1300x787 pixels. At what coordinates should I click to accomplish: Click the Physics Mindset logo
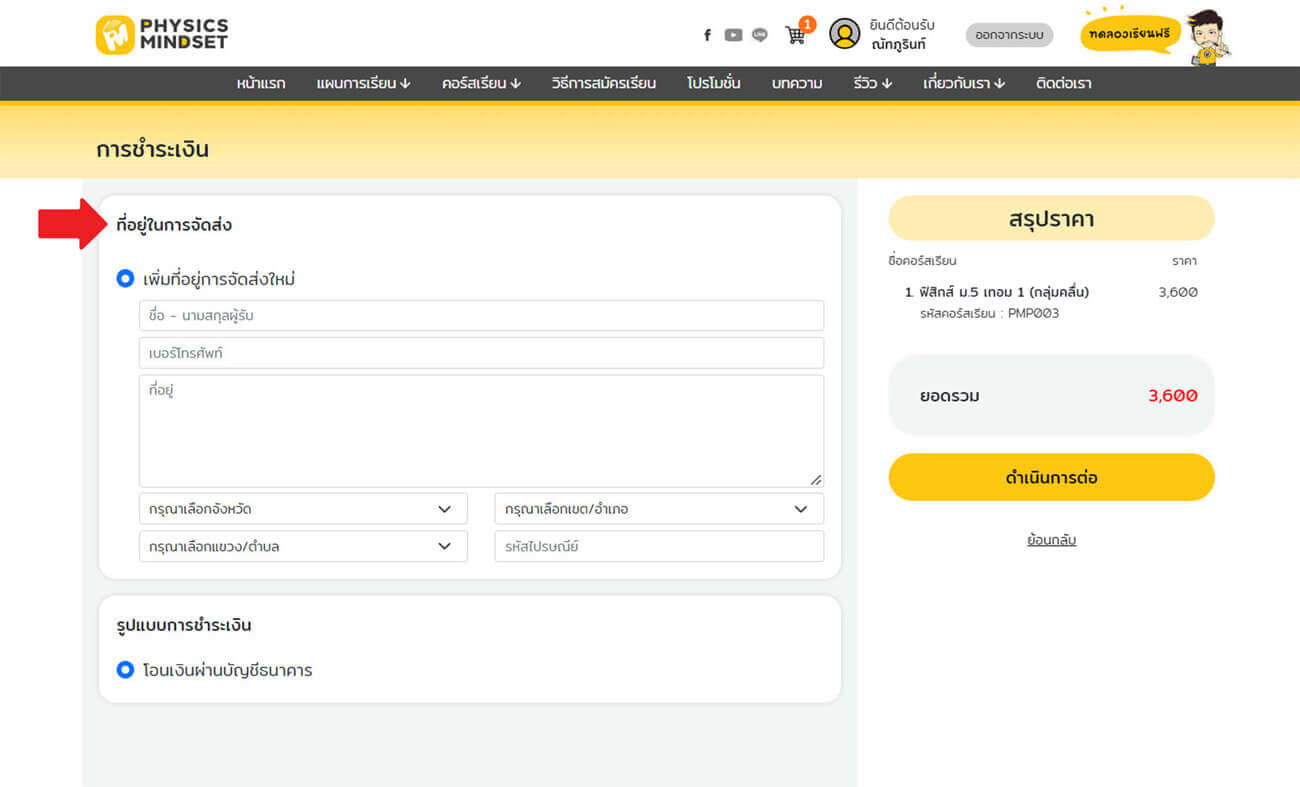pyautogui.click(x=162, y=34)
